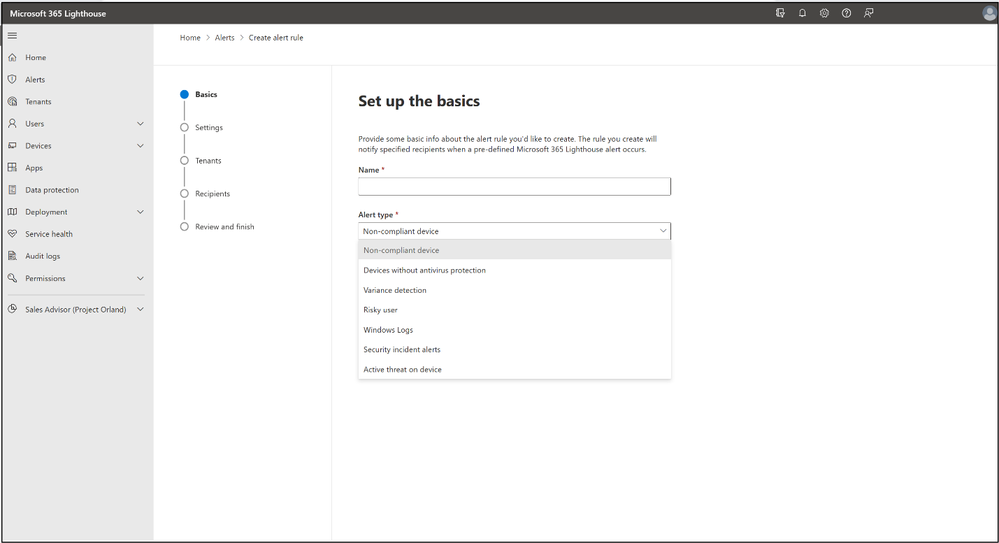Expand the Deployment section chevron
This screenshot has height=543, width=999.
[140, 212]
